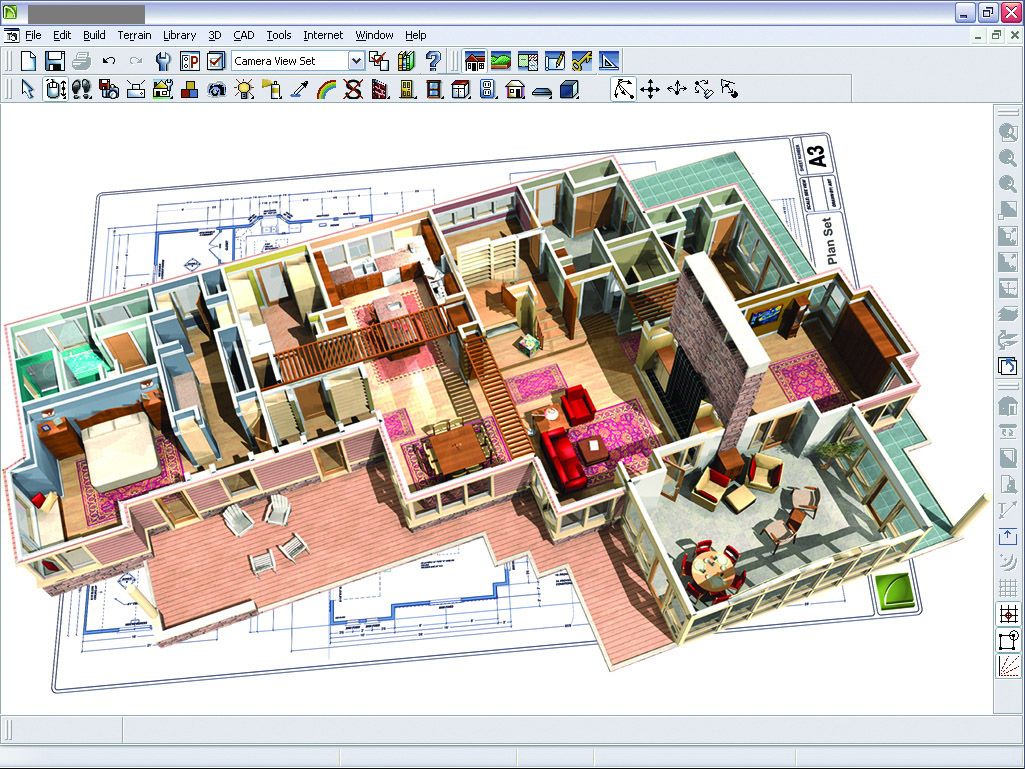Pick the material eyedropper tool
1025x769 pixels.
[x=299, y=89]
